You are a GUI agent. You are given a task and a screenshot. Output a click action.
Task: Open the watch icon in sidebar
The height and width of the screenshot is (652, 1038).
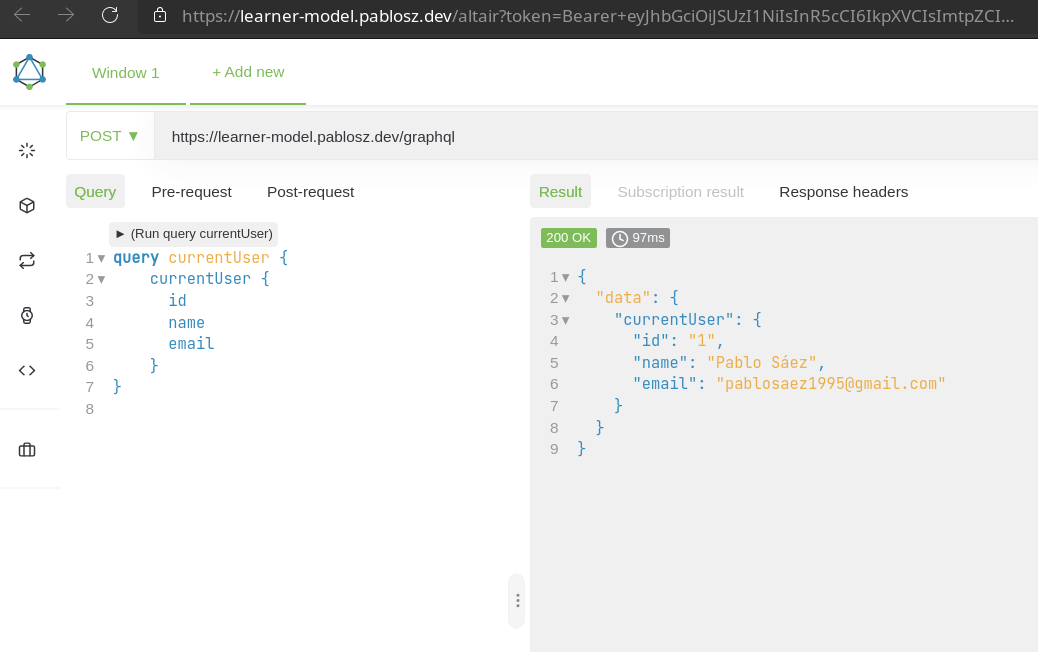pos(27,315)
